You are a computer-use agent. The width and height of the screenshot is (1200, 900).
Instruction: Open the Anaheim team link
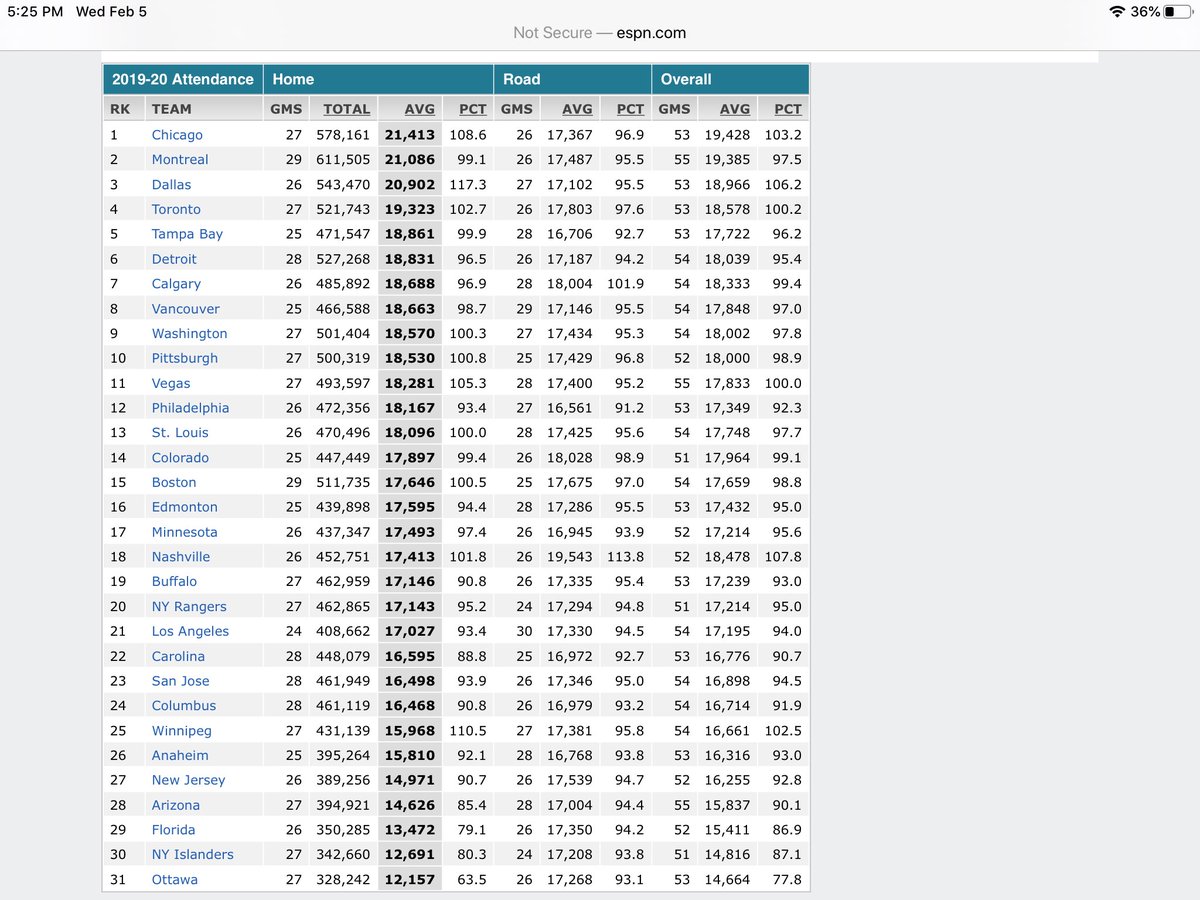(180, 755)
